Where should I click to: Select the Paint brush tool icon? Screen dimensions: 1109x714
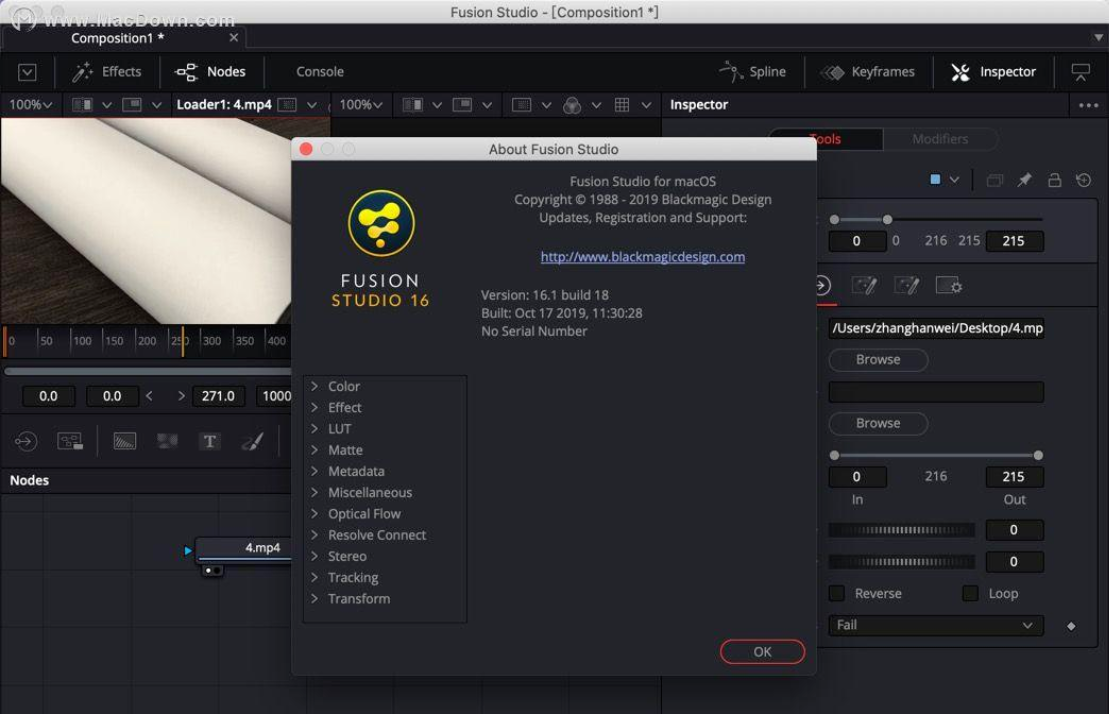click(x=252, y=441)
